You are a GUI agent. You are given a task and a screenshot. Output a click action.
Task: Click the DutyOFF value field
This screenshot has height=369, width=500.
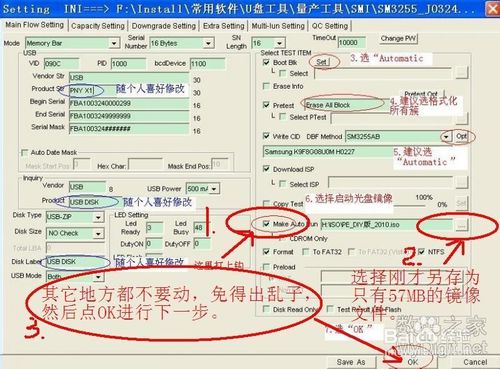tap(202, 244)
